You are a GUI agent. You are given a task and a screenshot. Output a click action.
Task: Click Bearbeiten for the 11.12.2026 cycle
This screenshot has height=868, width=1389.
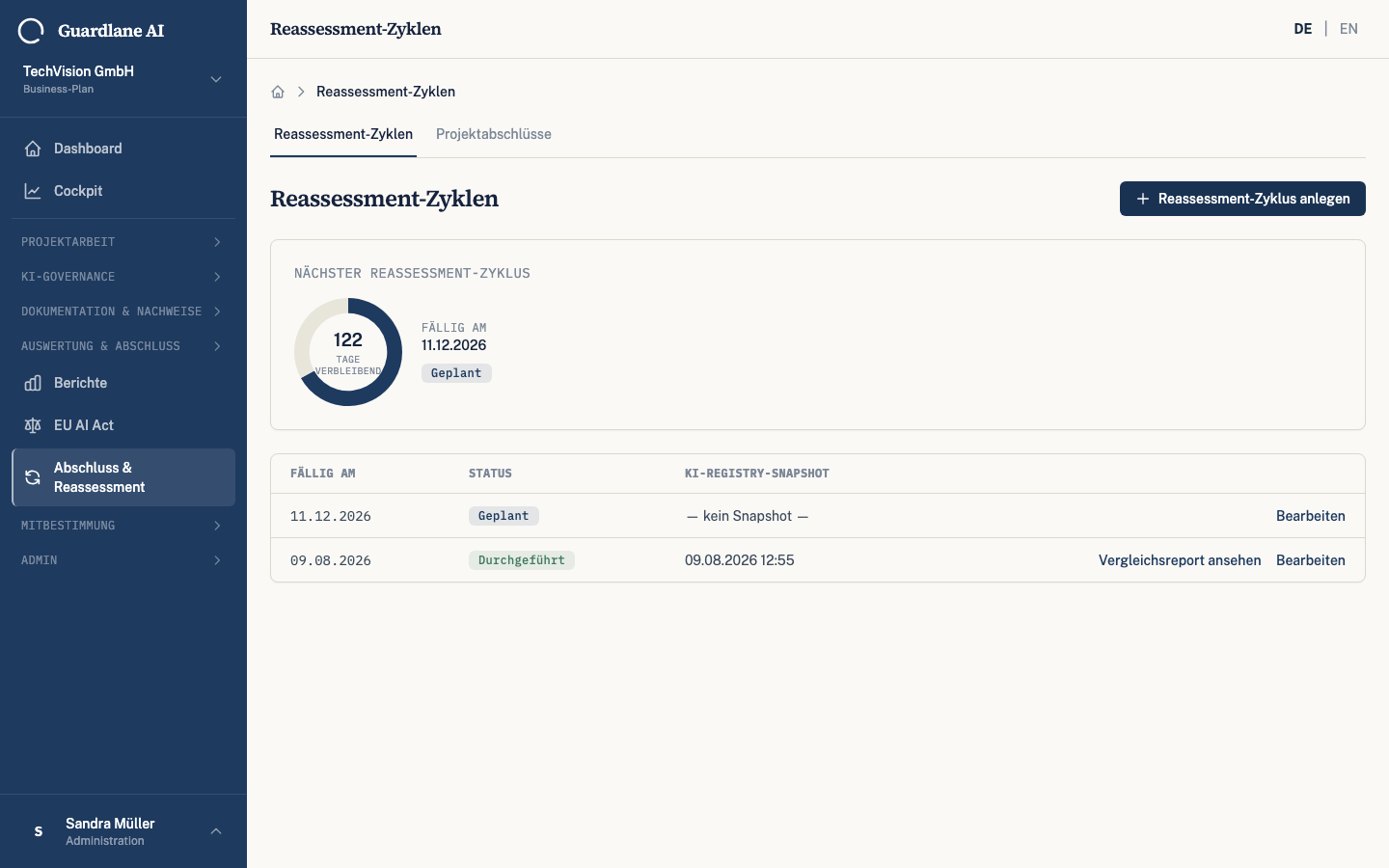click(1311, 516)
